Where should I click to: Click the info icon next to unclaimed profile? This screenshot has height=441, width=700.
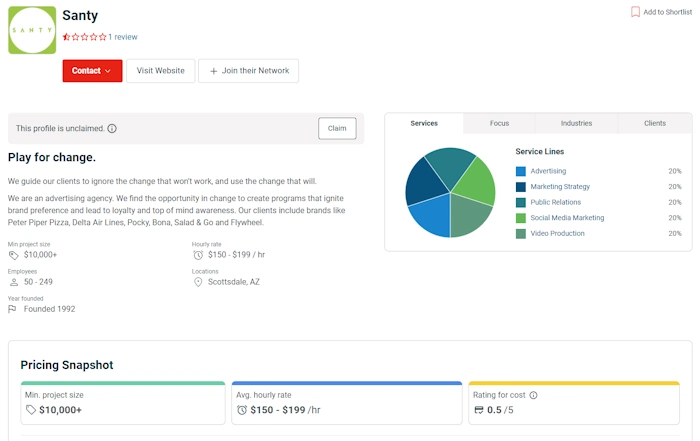tap(112, 129)
